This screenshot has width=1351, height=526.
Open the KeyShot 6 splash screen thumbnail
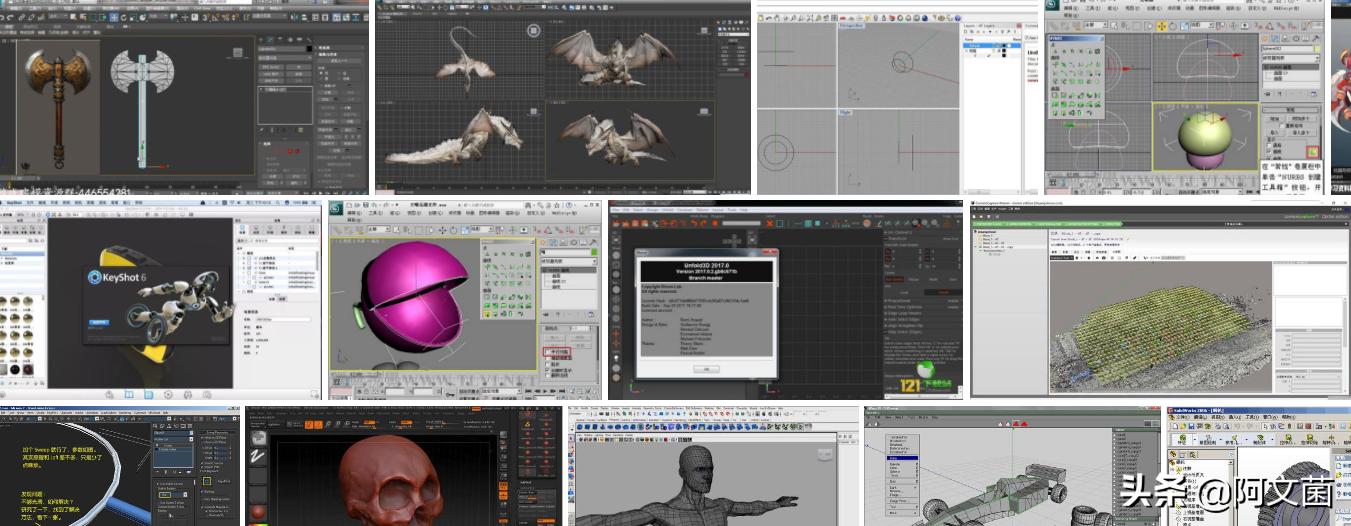160,298
